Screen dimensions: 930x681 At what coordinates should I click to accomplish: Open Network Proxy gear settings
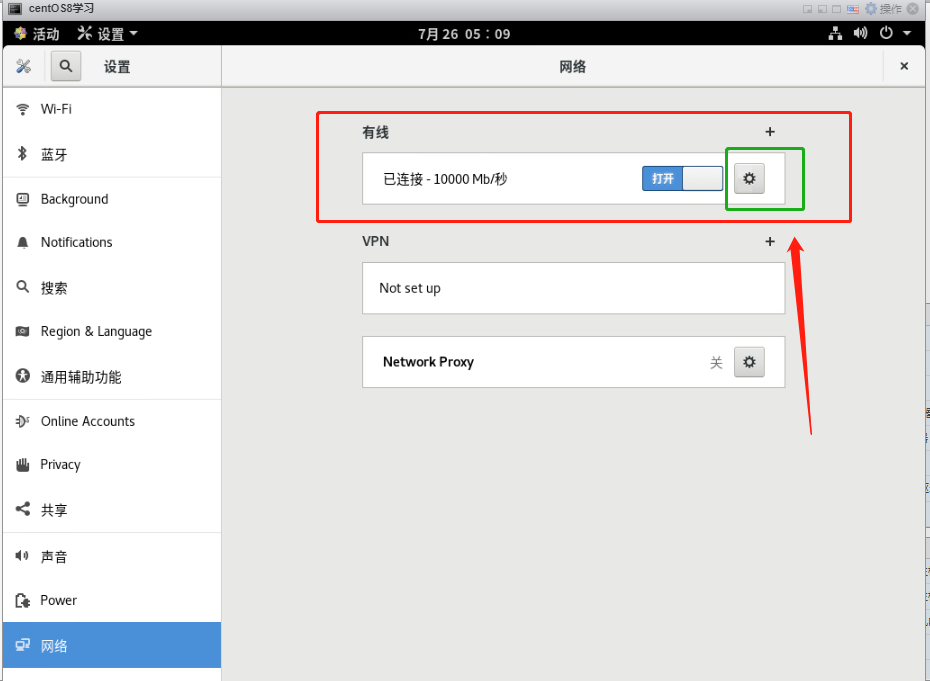pyautogui.click(x=749, y=362)
